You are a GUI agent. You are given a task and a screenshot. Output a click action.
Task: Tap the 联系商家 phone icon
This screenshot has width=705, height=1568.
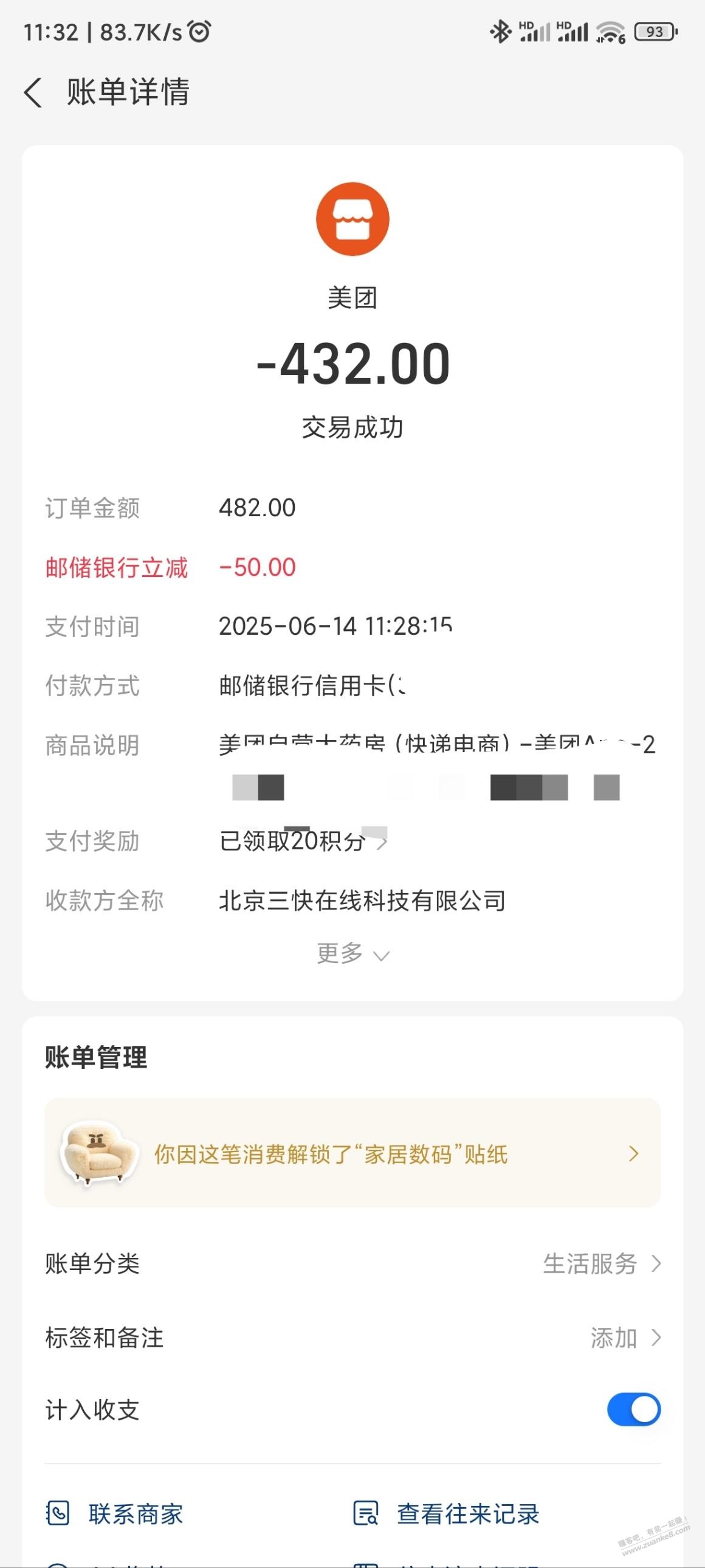58,1513
